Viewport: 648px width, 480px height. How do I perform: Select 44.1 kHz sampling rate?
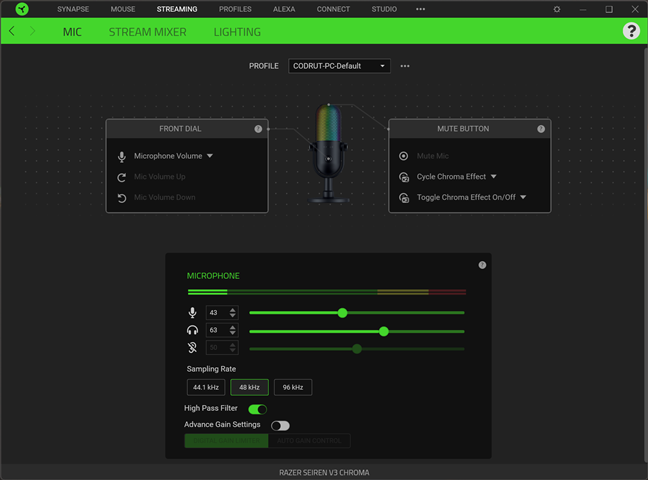coord(206,387)
